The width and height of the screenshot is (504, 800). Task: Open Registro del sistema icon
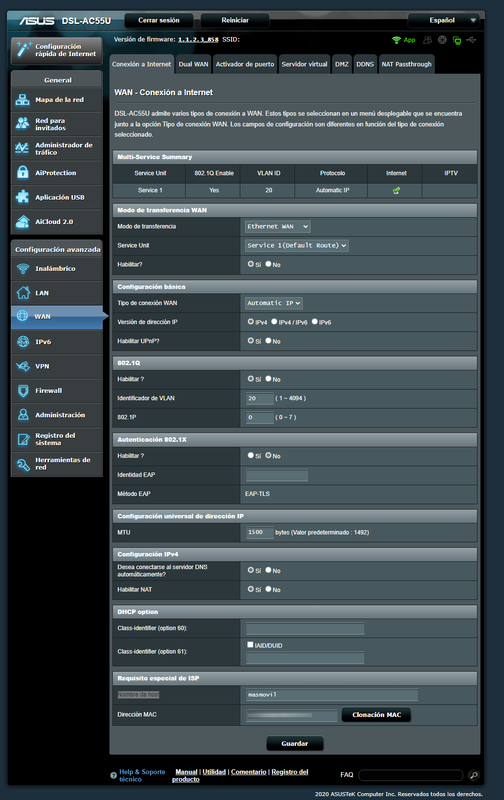(x=23, y=439)
